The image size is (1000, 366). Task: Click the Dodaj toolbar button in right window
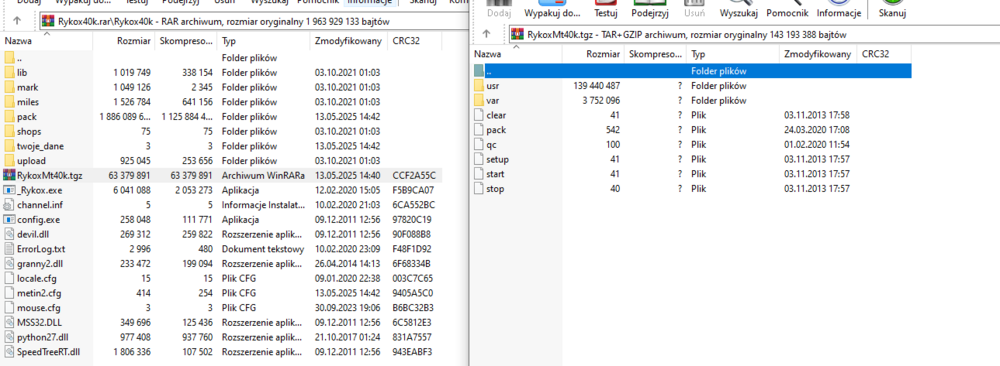[x=499, y=10]
